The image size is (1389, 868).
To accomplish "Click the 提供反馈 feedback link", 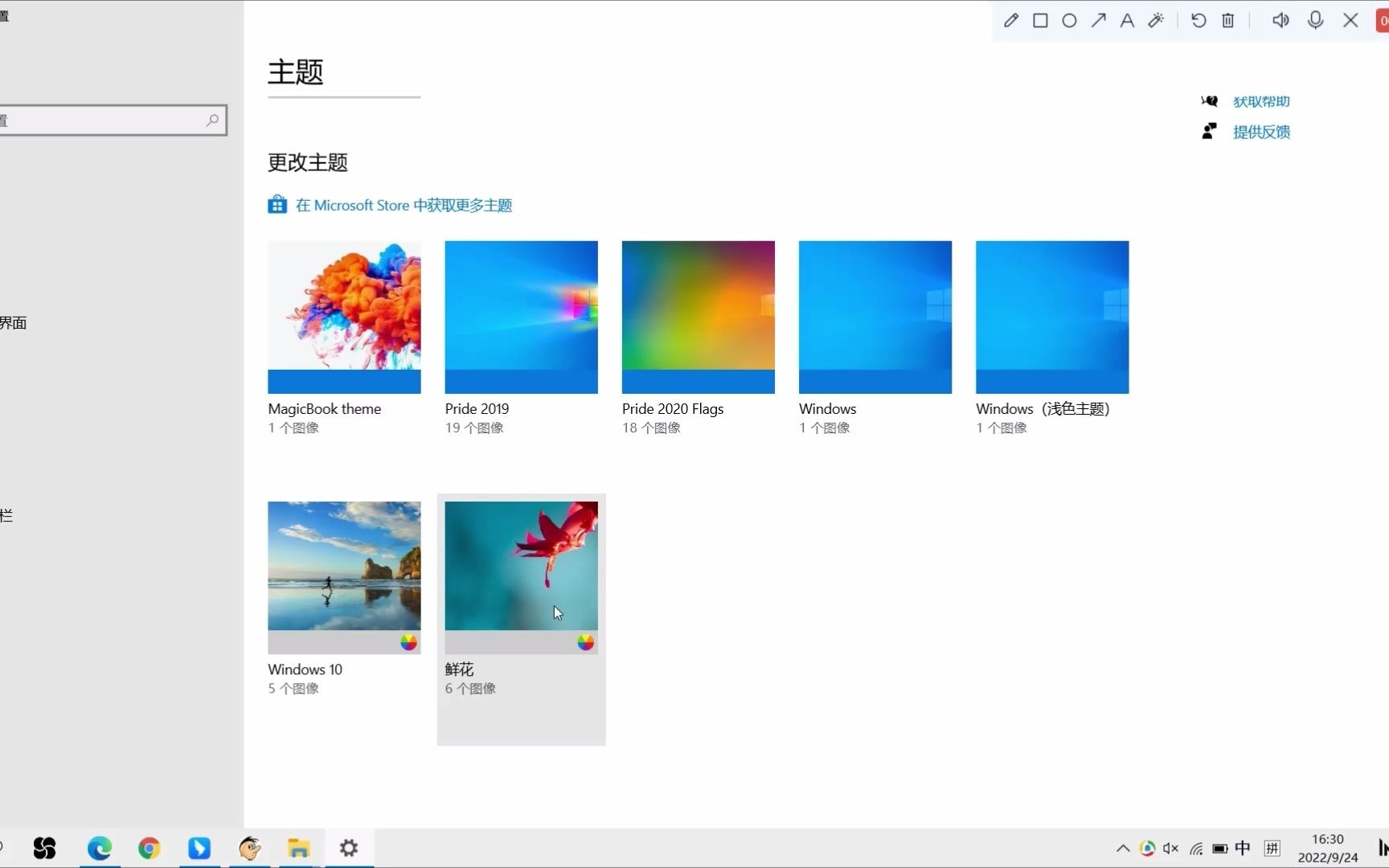I will pyautogui.click(x=1262, y=132).
